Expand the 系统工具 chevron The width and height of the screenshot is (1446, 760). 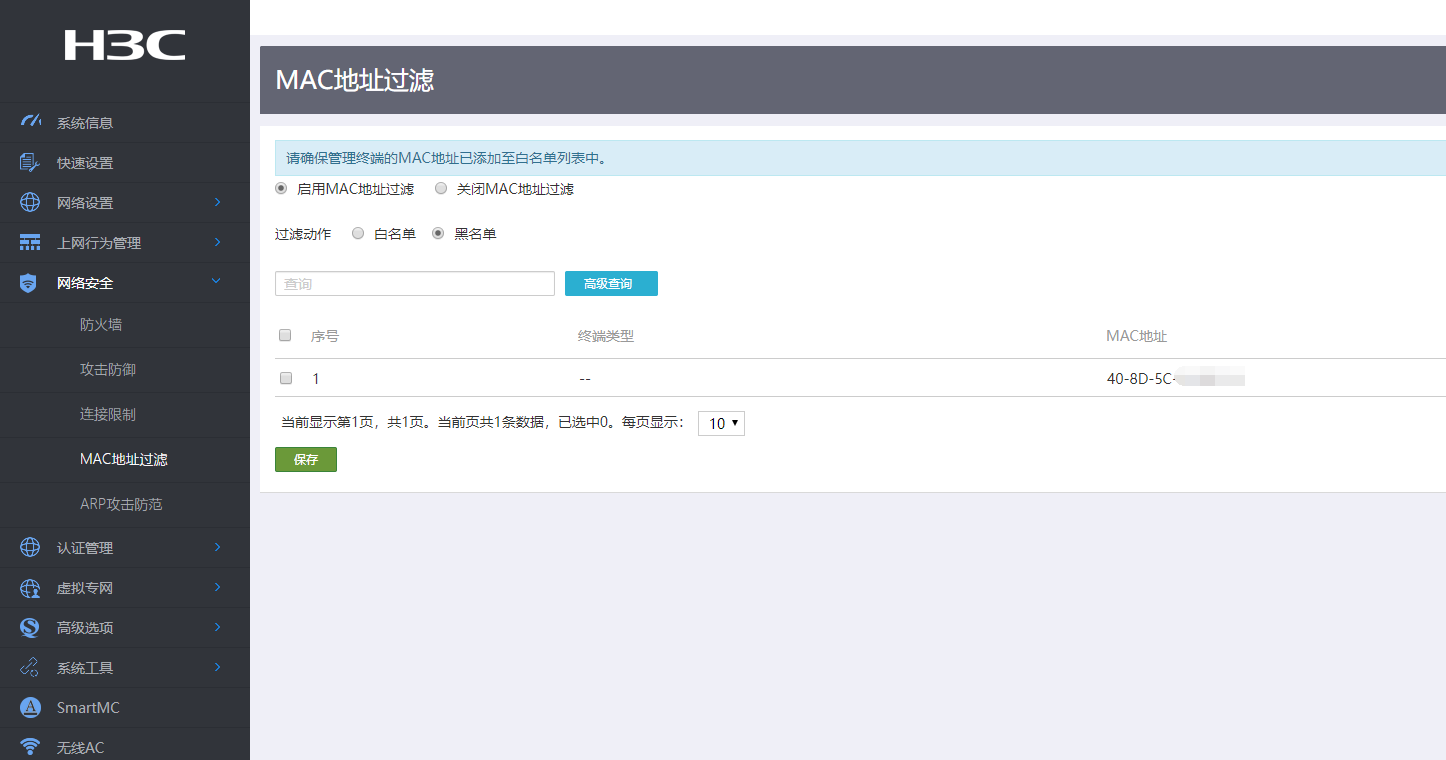point(217,668)
